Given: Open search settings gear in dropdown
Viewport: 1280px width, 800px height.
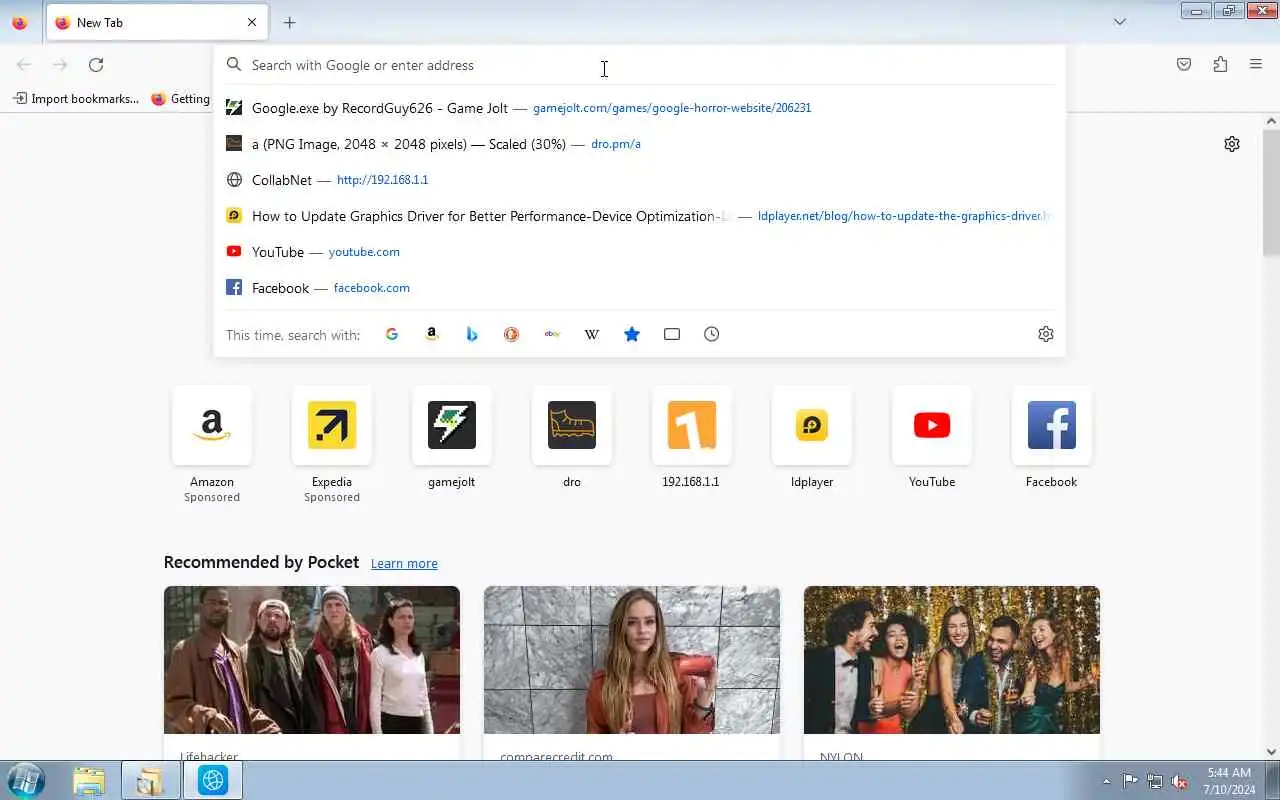Looking at the screenshot, I should (1046, 334).
